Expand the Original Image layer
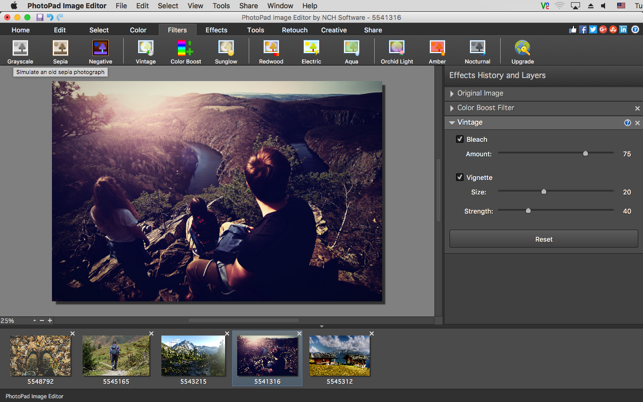This screenshot has width=643, height=402. point(451,94)
